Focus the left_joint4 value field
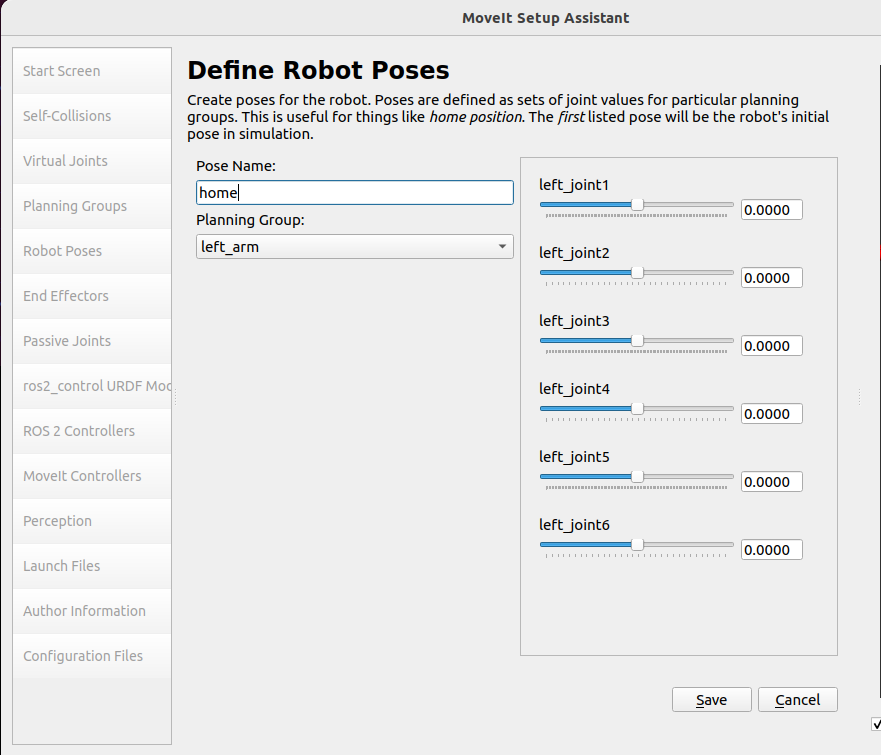This screenshot has height=755, width=881. click(x=771, y=414)
